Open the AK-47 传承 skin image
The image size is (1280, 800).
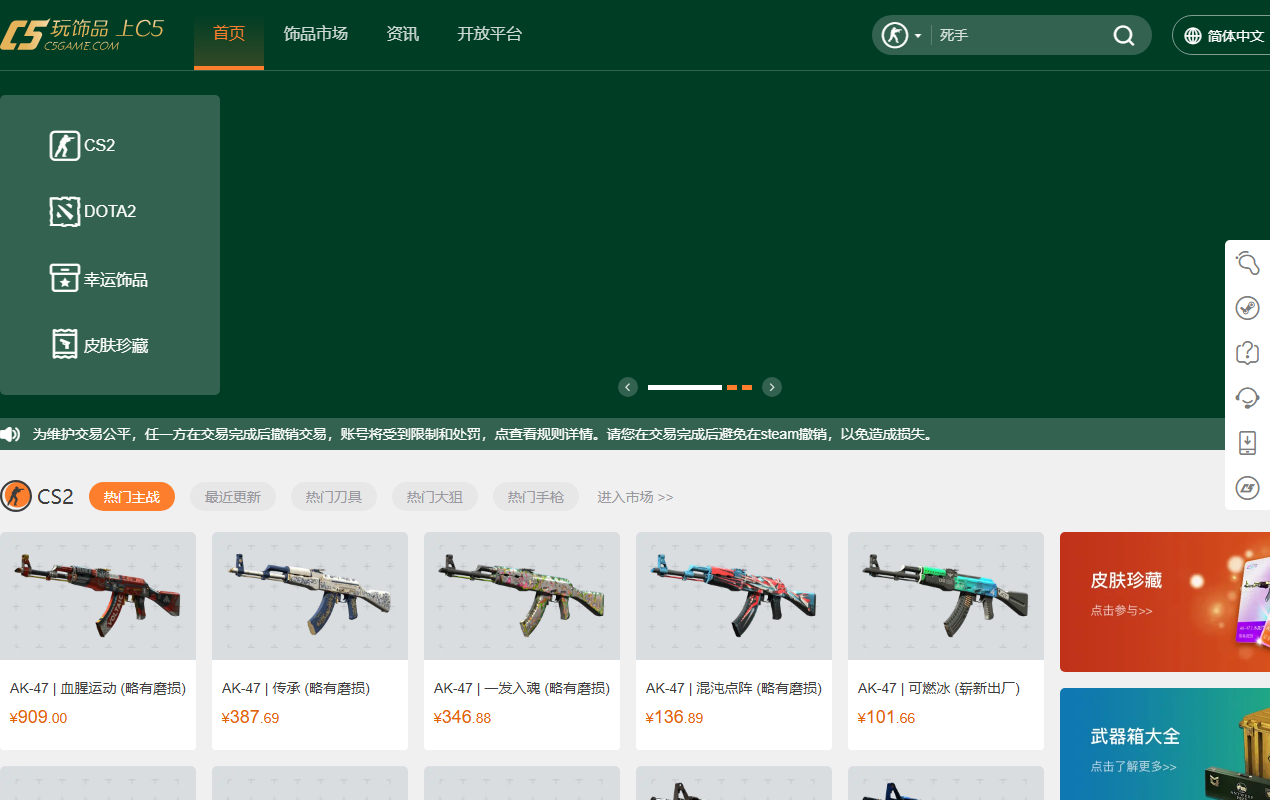click(x=310, y=596)
